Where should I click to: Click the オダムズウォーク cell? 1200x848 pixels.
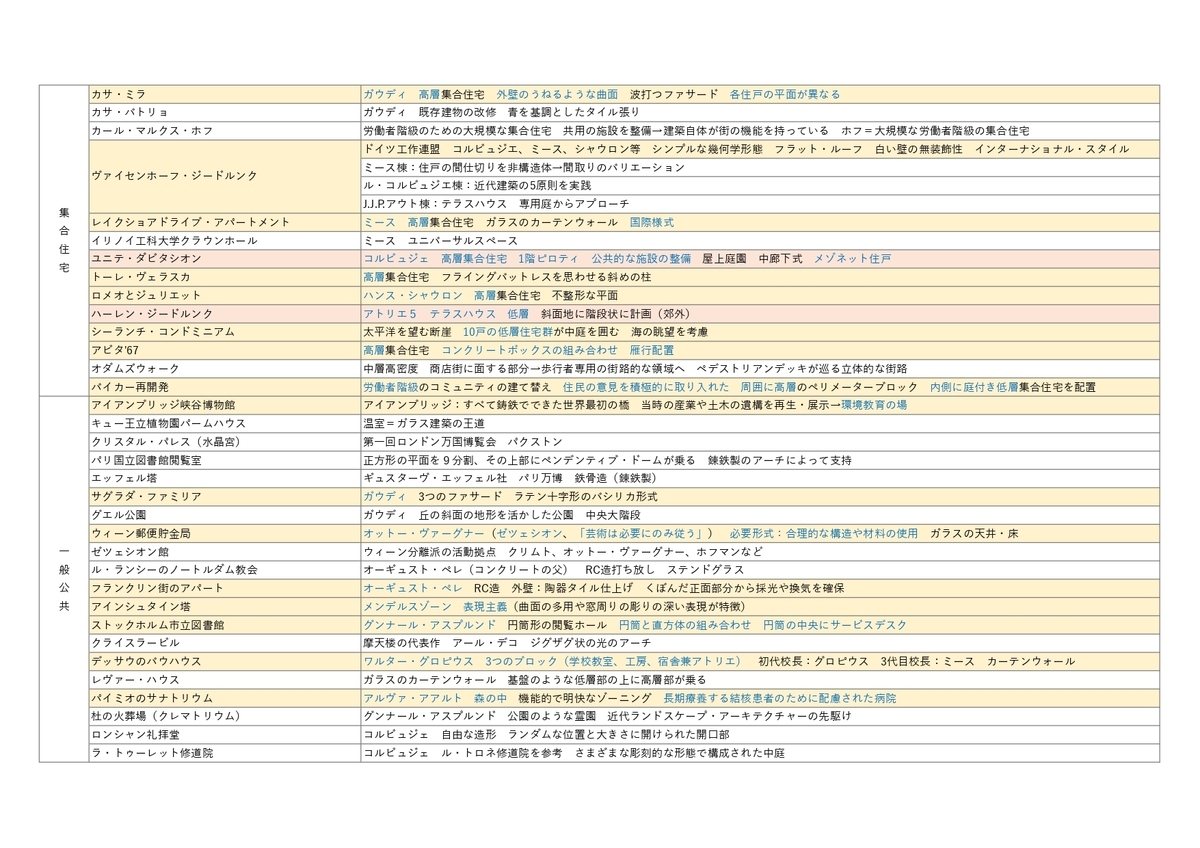coord(224,368)
